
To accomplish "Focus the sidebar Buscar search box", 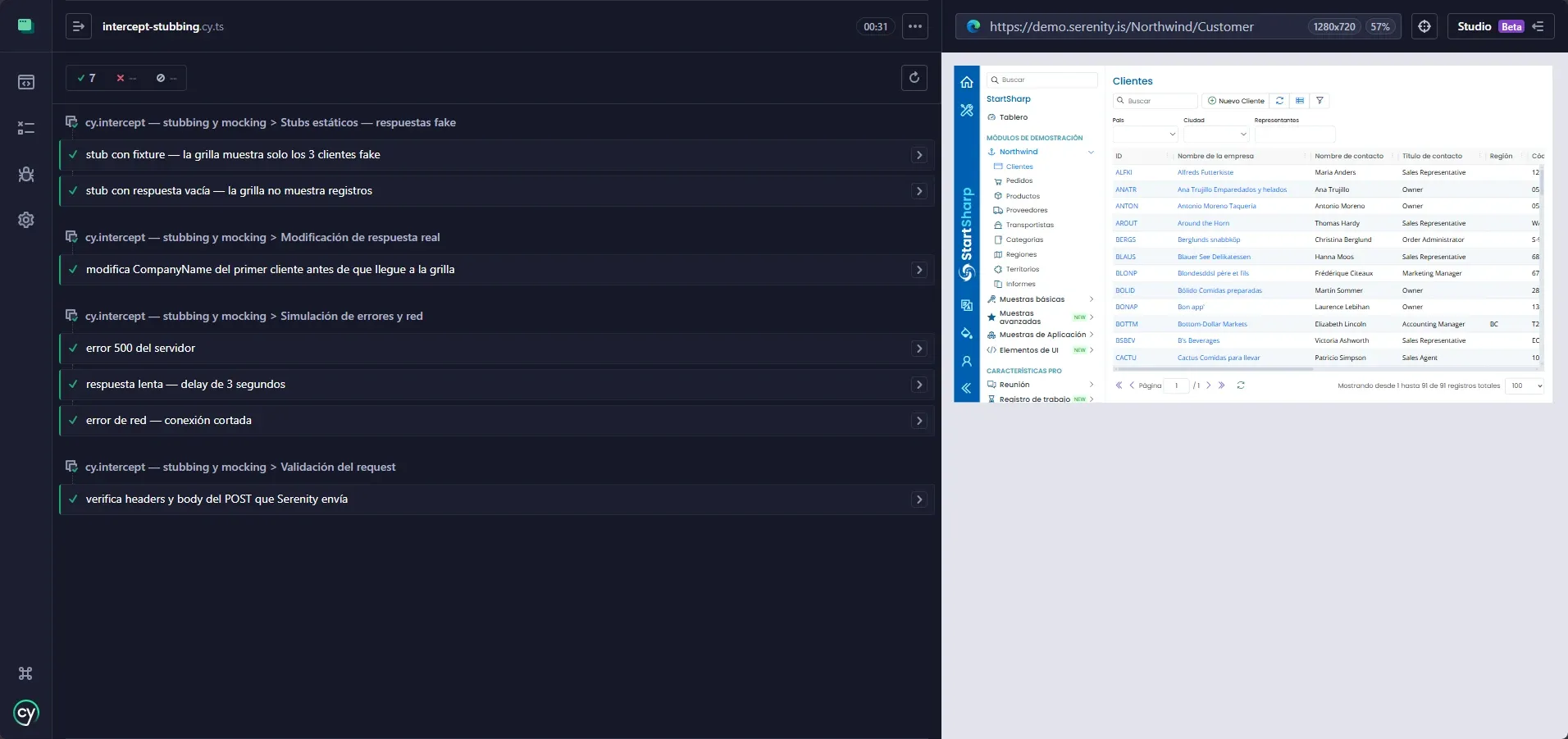I will point(1042,80).
